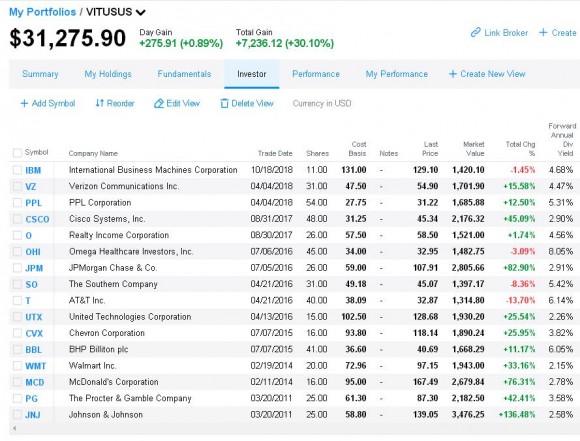Open the VZ ticker link
The height and width of the screenshot is (441, 580).
coord(31,186)
